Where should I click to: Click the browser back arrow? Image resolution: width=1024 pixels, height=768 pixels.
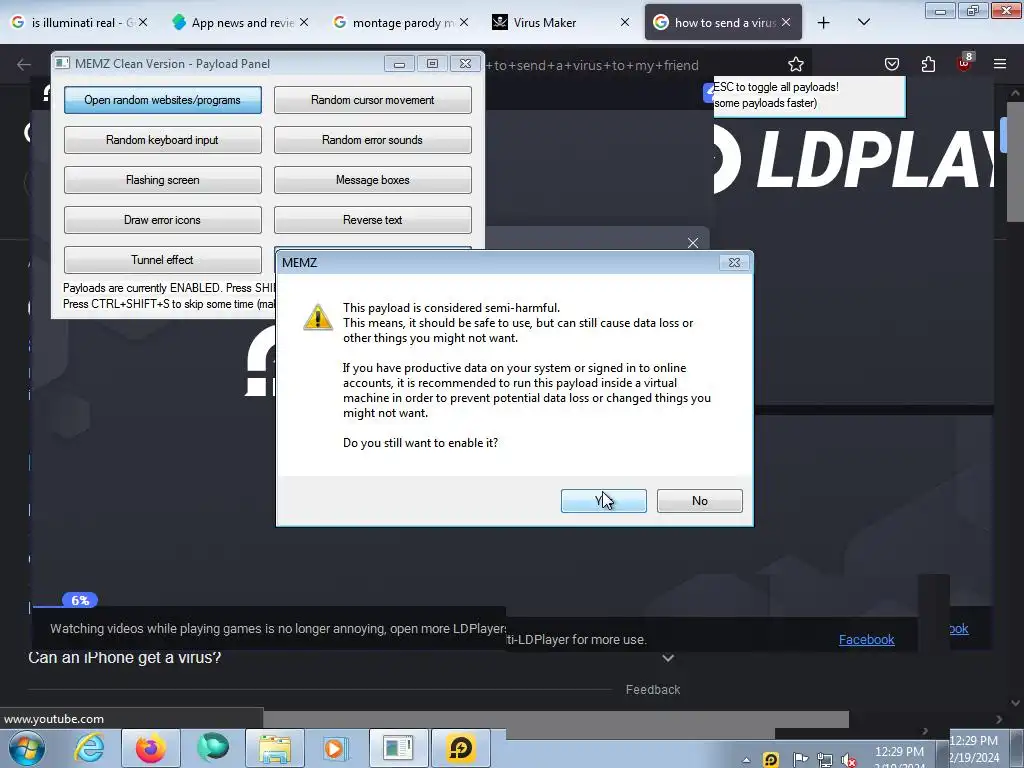[24, 64]
